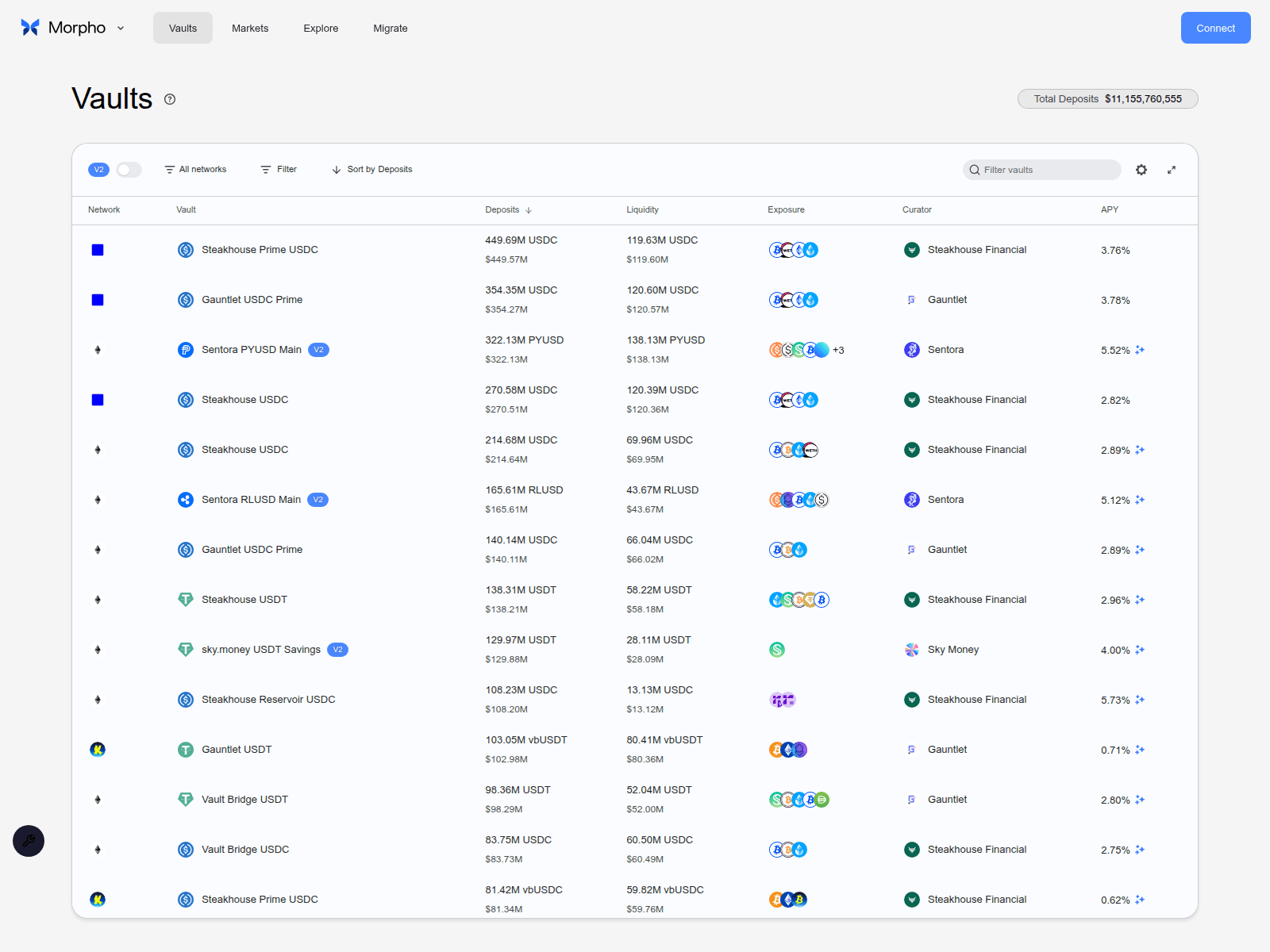Image resolution: width=1270 pixels, height=952 pixels.
Task: Click the fullscreen expand icon on the vaults table
Action: (x=1172, y=170)
